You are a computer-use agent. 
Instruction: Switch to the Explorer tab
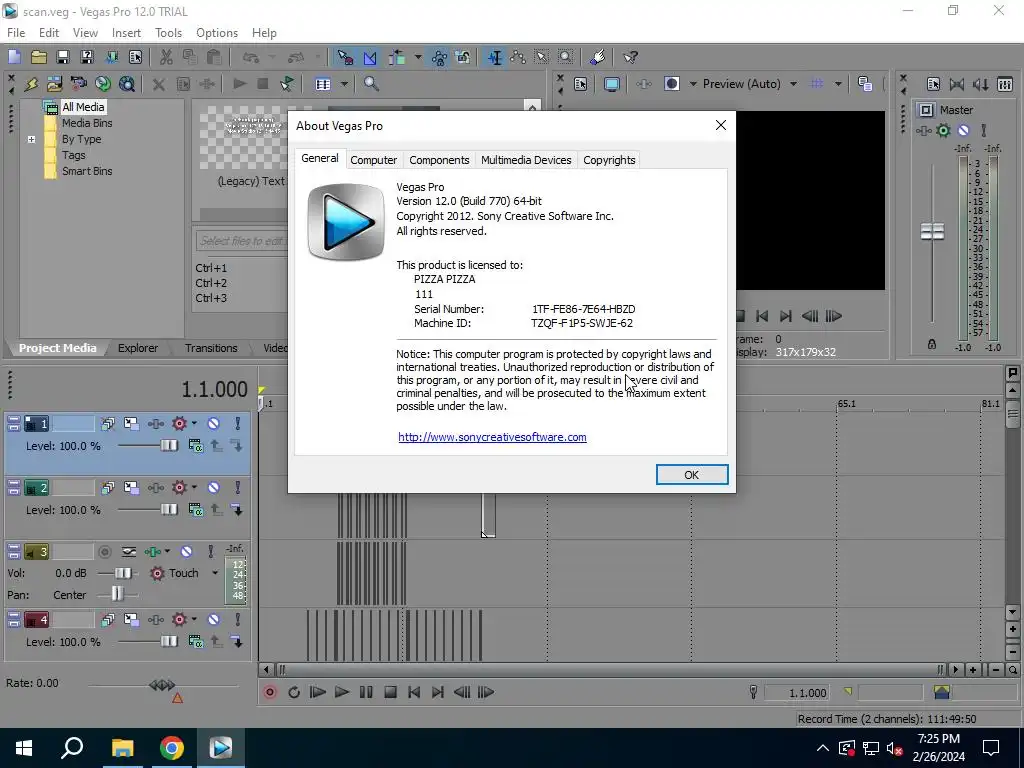pyautogui.click(x=138, y=348)
